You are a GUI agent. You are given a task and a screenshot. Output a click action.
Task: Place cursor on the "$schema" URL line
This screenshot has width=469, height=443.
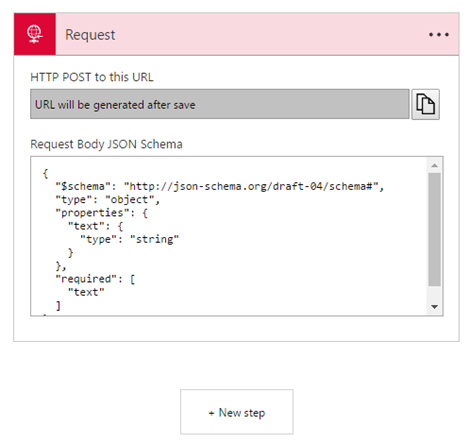[220, 186]
